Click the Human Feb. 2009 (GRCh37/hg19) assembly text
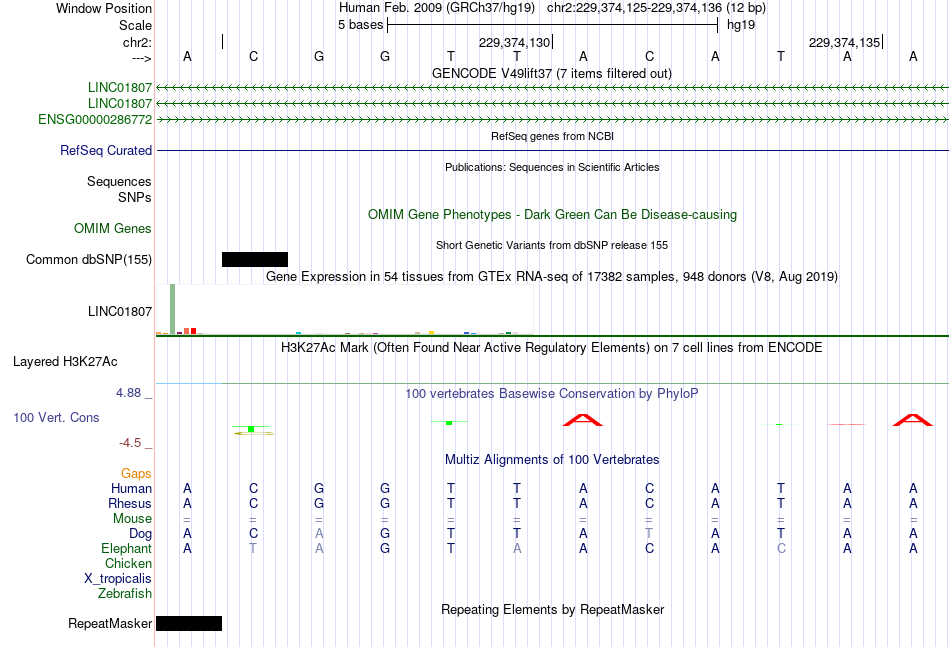 (437, 8)
